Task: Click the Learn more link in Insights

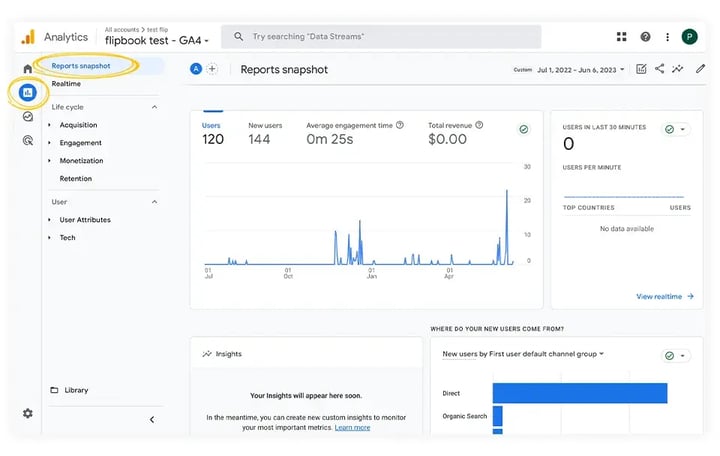Action: click(352, 428)
